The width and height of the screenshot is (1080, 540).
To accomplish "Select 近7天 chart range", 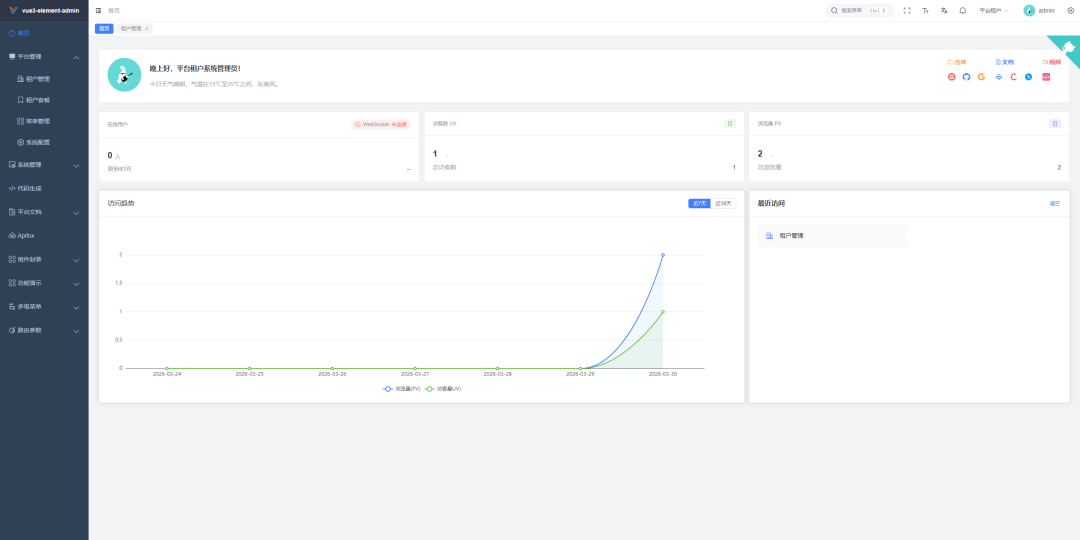I will click(x=699, y=203).
